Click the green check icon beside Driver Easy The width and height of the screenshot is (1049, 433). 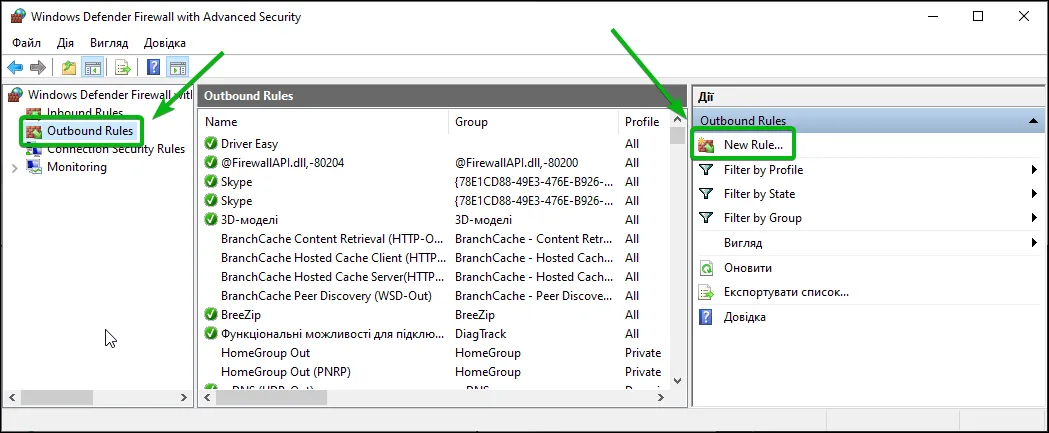211,143
